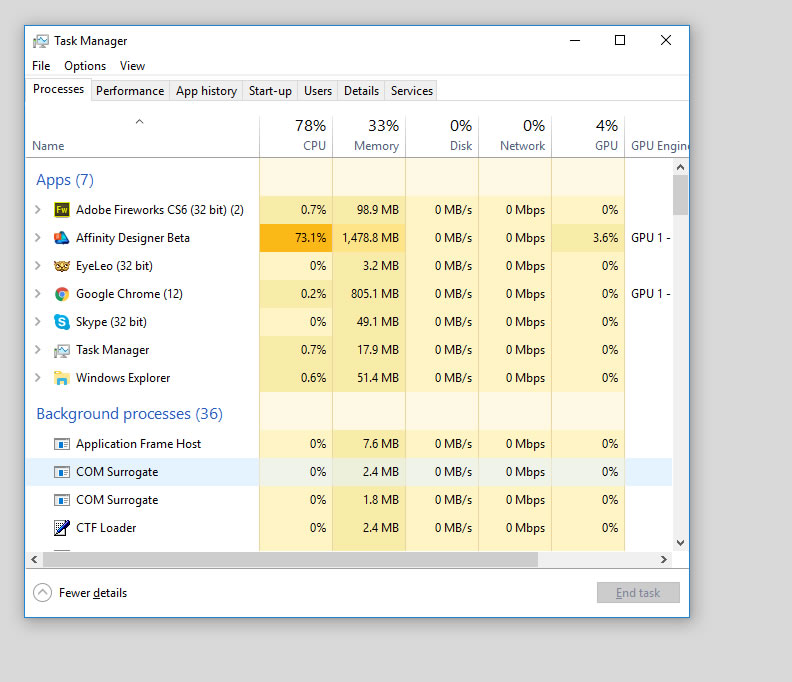Image resolution: width=792 pixels, height=682 pixels.
Task: Click the Affinity Designer Beta icon
Action: pyautogui.click(x=62, y=238)
